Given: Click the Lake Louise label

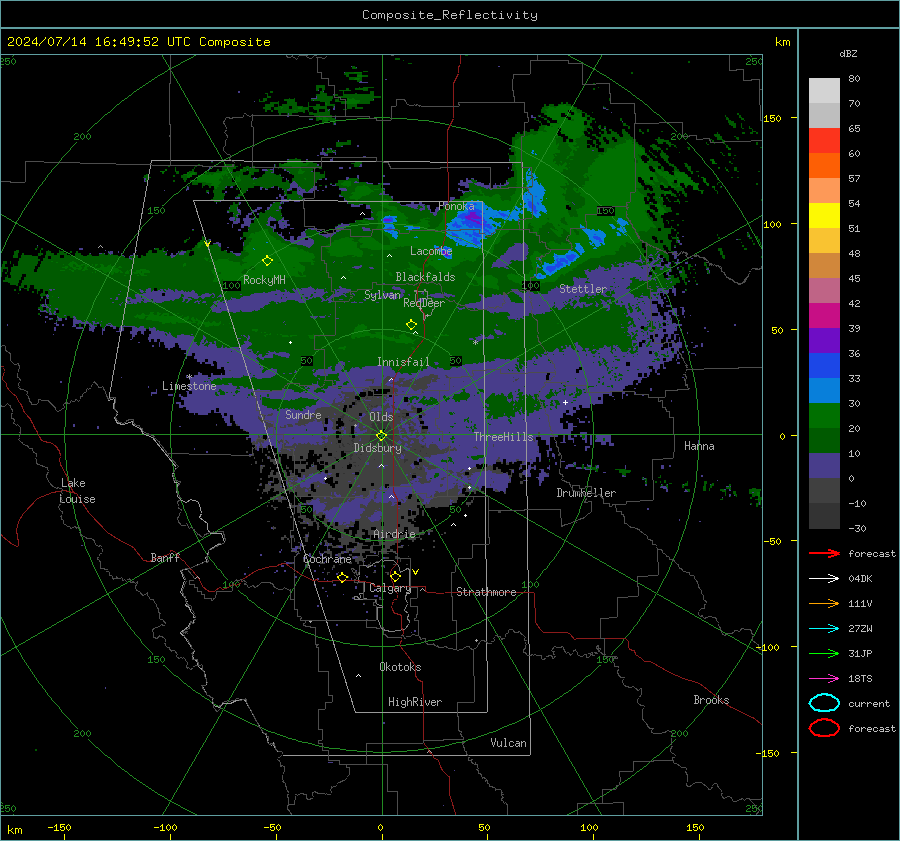Looking at the screenshot, I should pos(77,491).
